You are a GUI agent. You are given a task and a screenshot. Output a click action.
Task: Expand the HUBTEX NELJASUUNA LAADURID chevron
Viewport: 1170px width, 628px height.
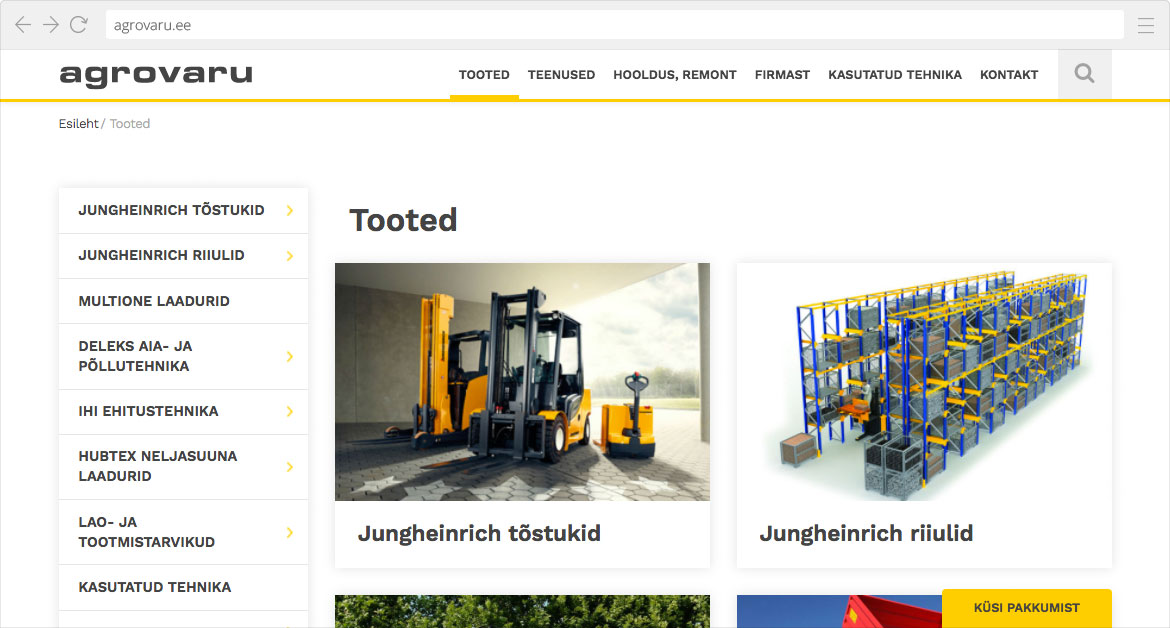coord(290,467)
